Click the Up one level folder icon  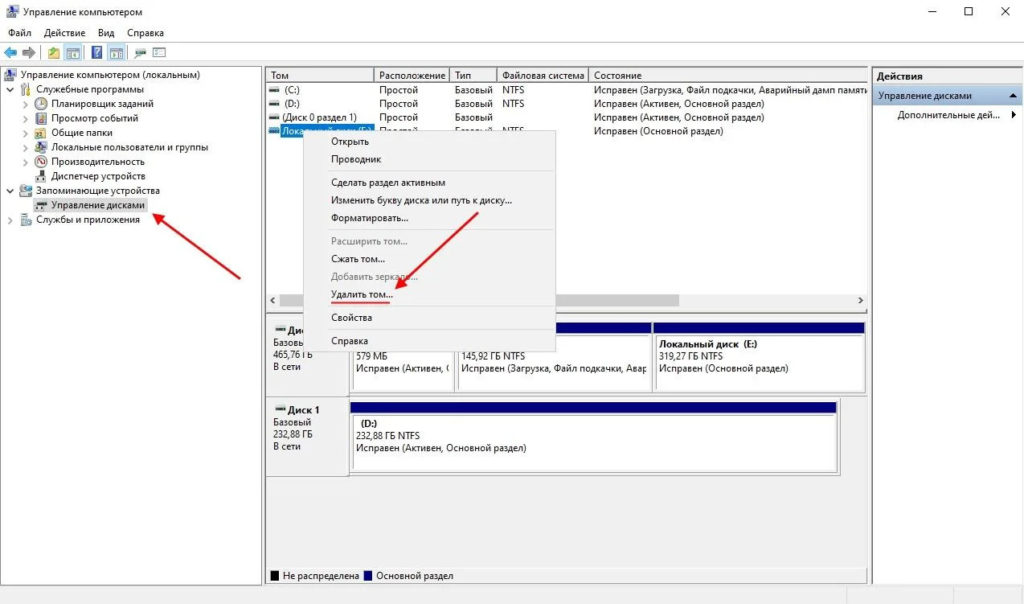54,53
